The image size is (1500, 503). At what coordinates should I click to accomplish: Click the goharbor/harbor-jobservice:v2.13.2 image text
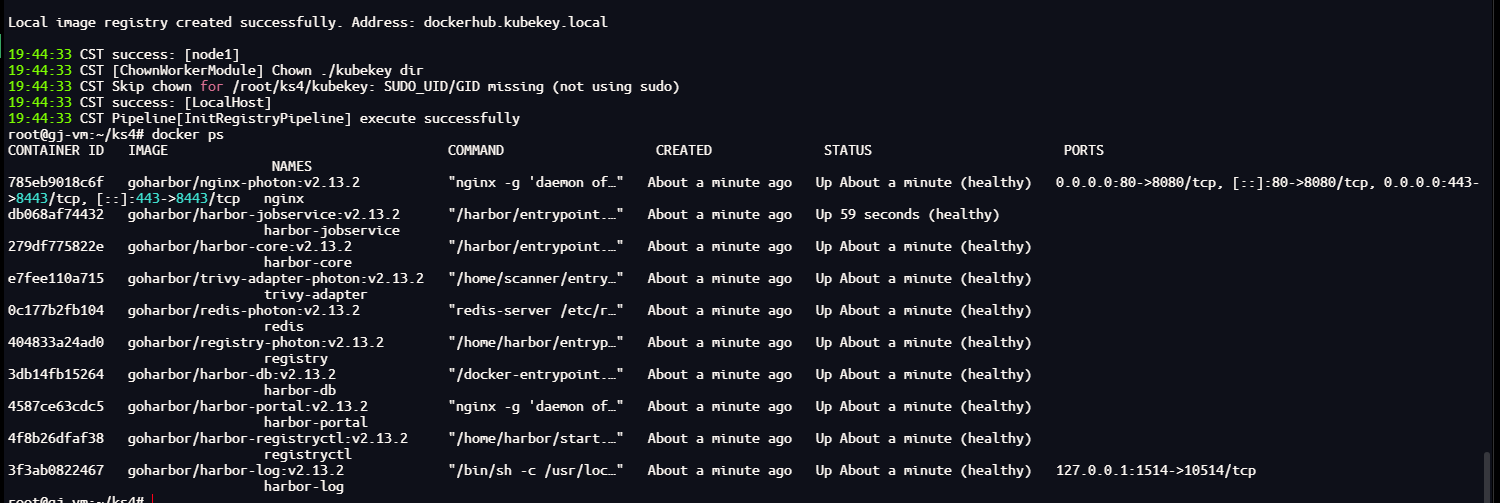pyautogui.click(x=264, y=214)
